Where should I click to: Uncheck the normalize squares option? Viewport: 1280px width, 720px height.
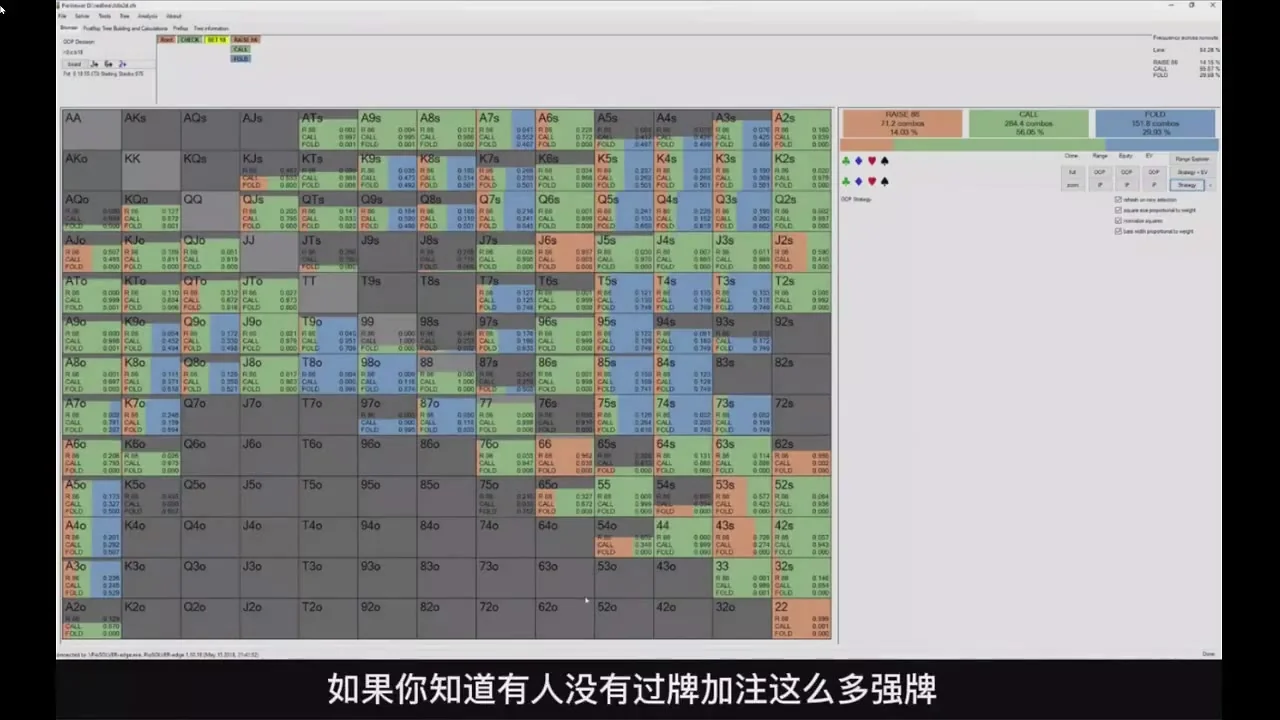click(x=1117, y=220)
